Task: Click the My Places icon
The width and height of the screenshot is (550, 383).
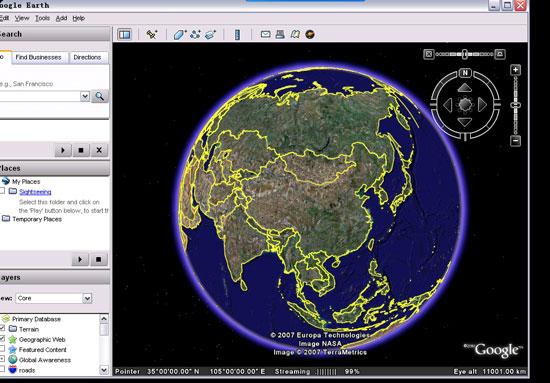Action: [x=5, y=181]
